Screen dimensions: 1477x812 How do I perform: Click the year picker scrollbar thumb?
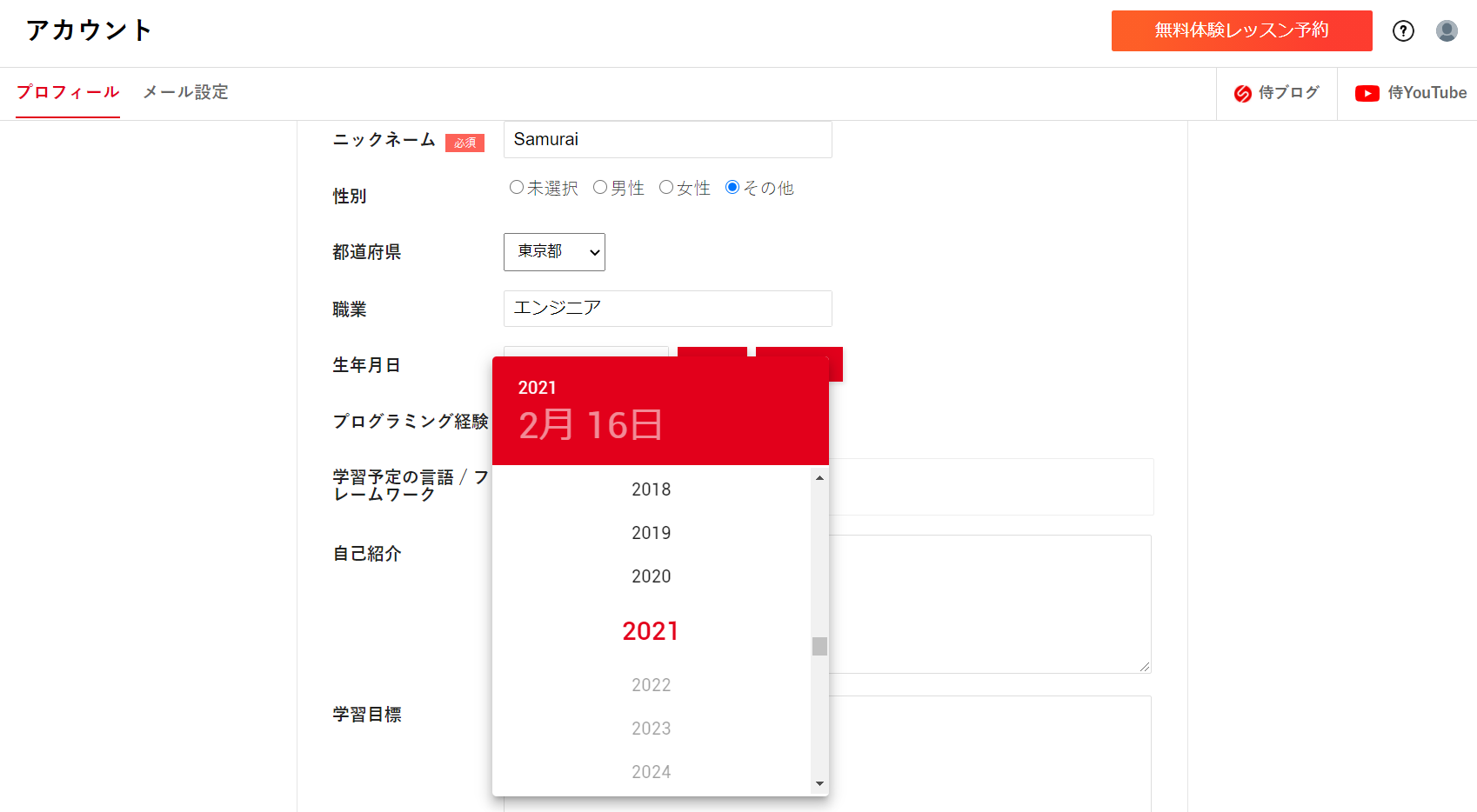coord(819,646)
